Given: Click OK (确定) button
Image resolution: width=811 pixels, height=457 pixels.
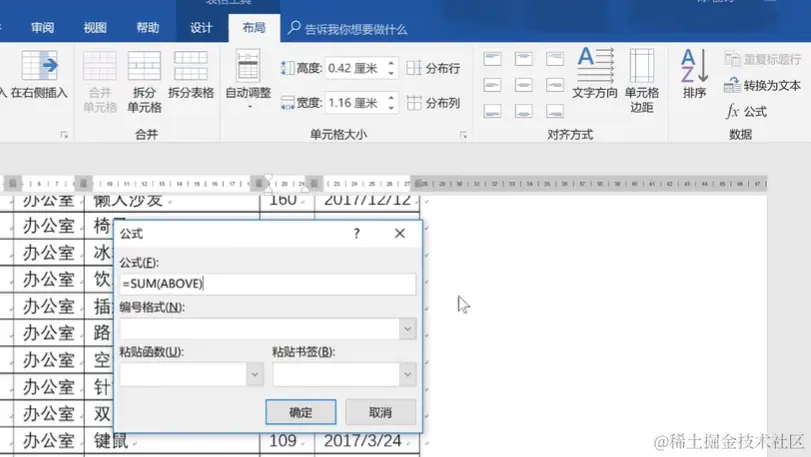Looking at the screenshot, I should (301, 412).
